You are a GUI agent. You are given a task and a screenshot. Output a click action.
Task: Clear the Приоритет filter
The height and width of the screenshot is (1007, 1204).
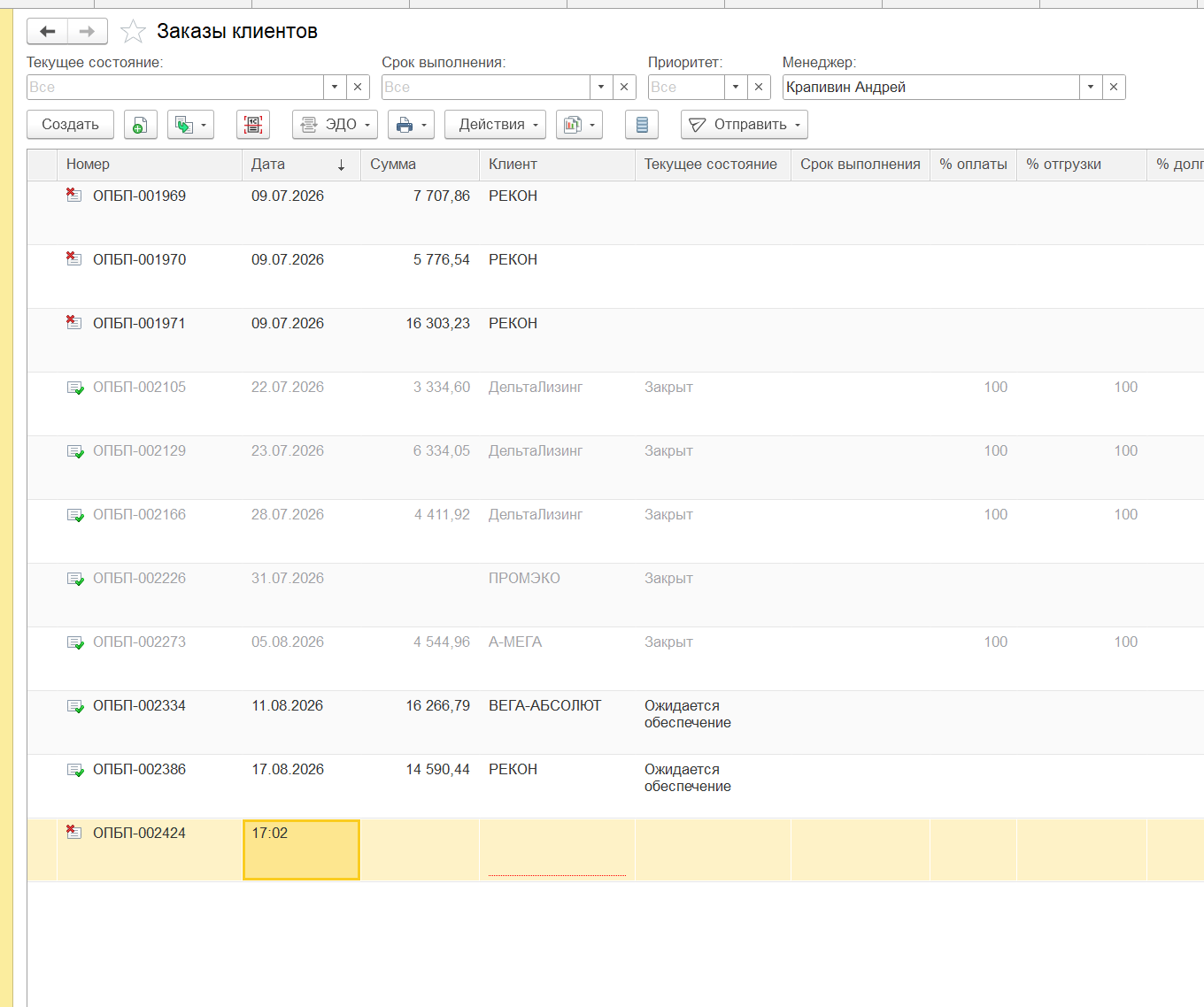[x=759, y=88]
